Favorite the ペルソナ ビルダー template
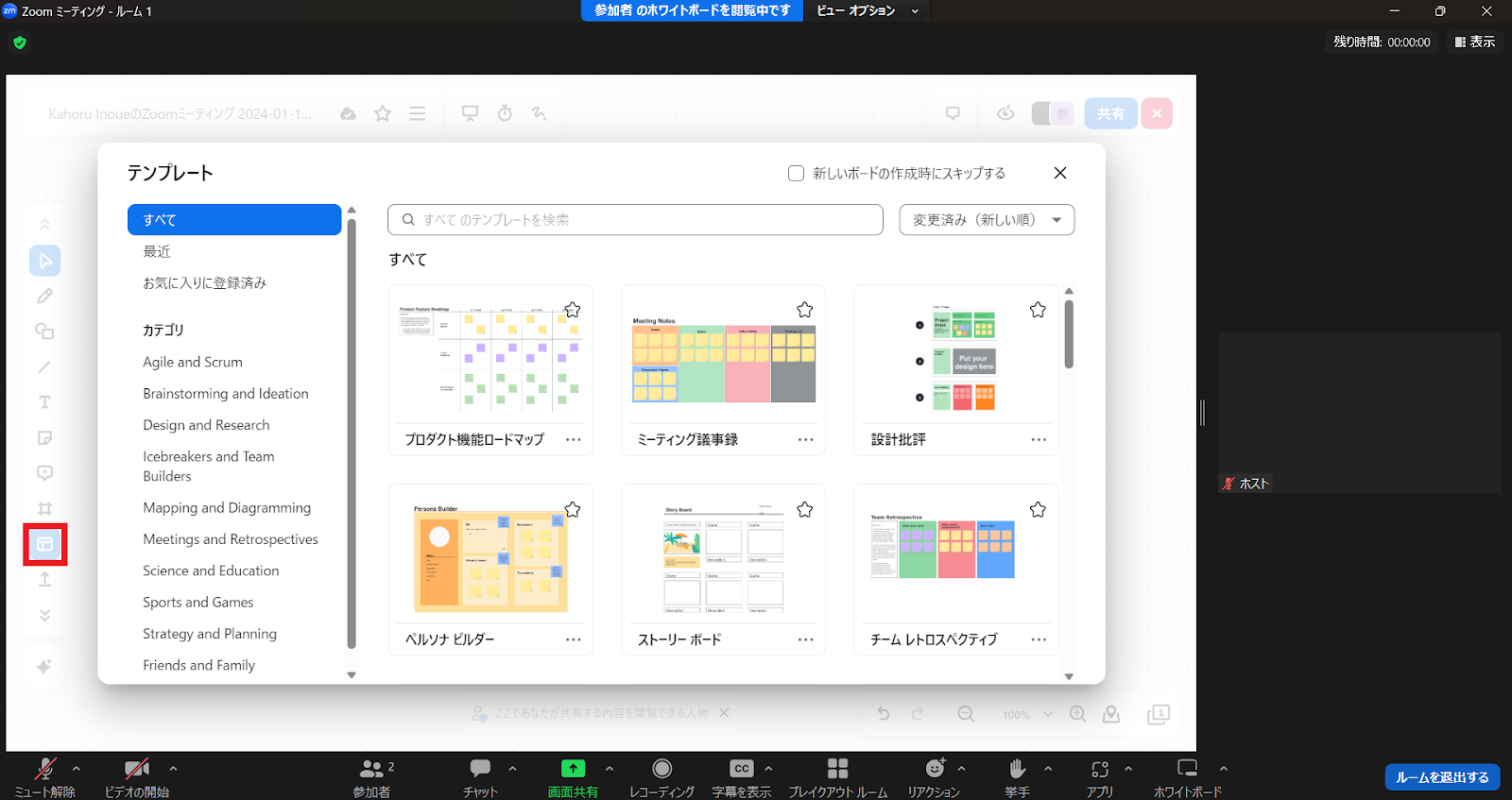Image resolution: width=1512 pixels, height=800 pixels. 573,510
